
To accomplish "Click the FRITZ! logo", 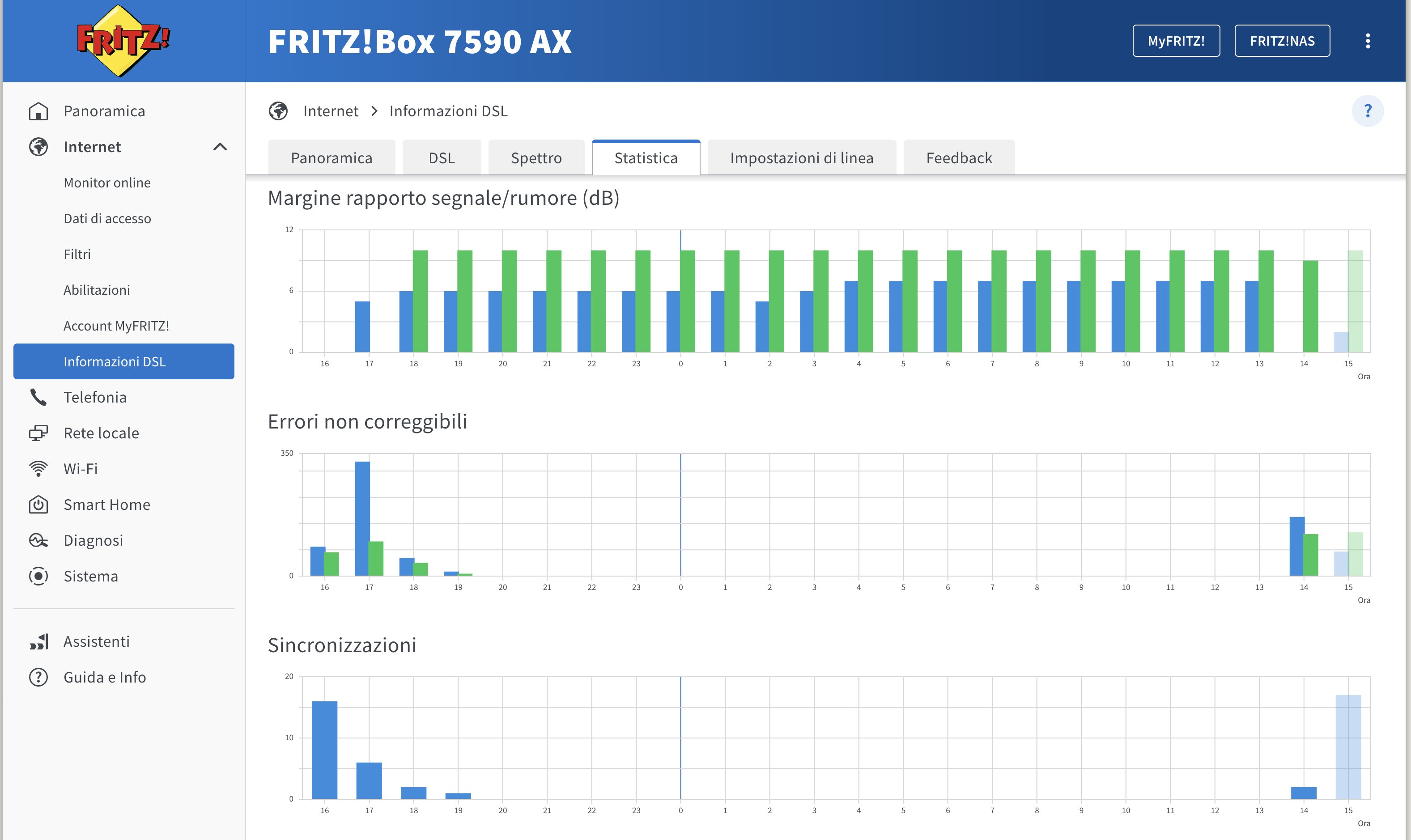I will tap(123, 41).
